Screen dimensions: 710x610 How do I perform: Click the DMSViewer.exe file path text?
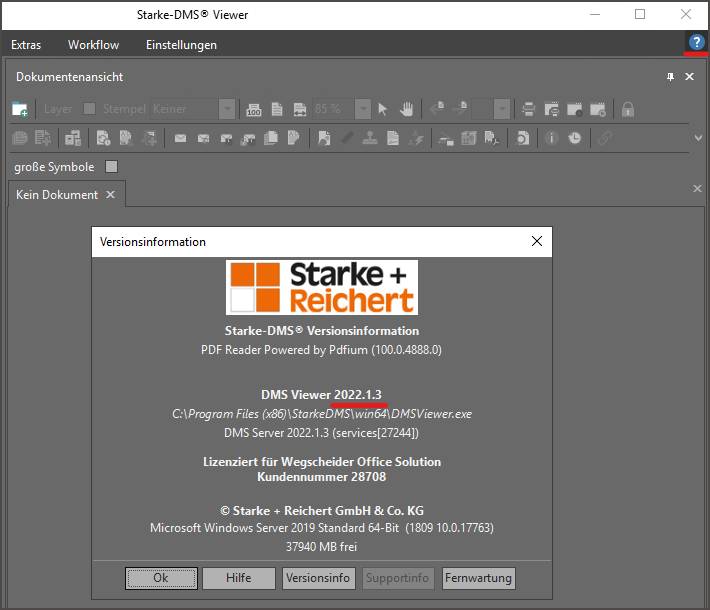pyautogui.click(x=322, y=414)
